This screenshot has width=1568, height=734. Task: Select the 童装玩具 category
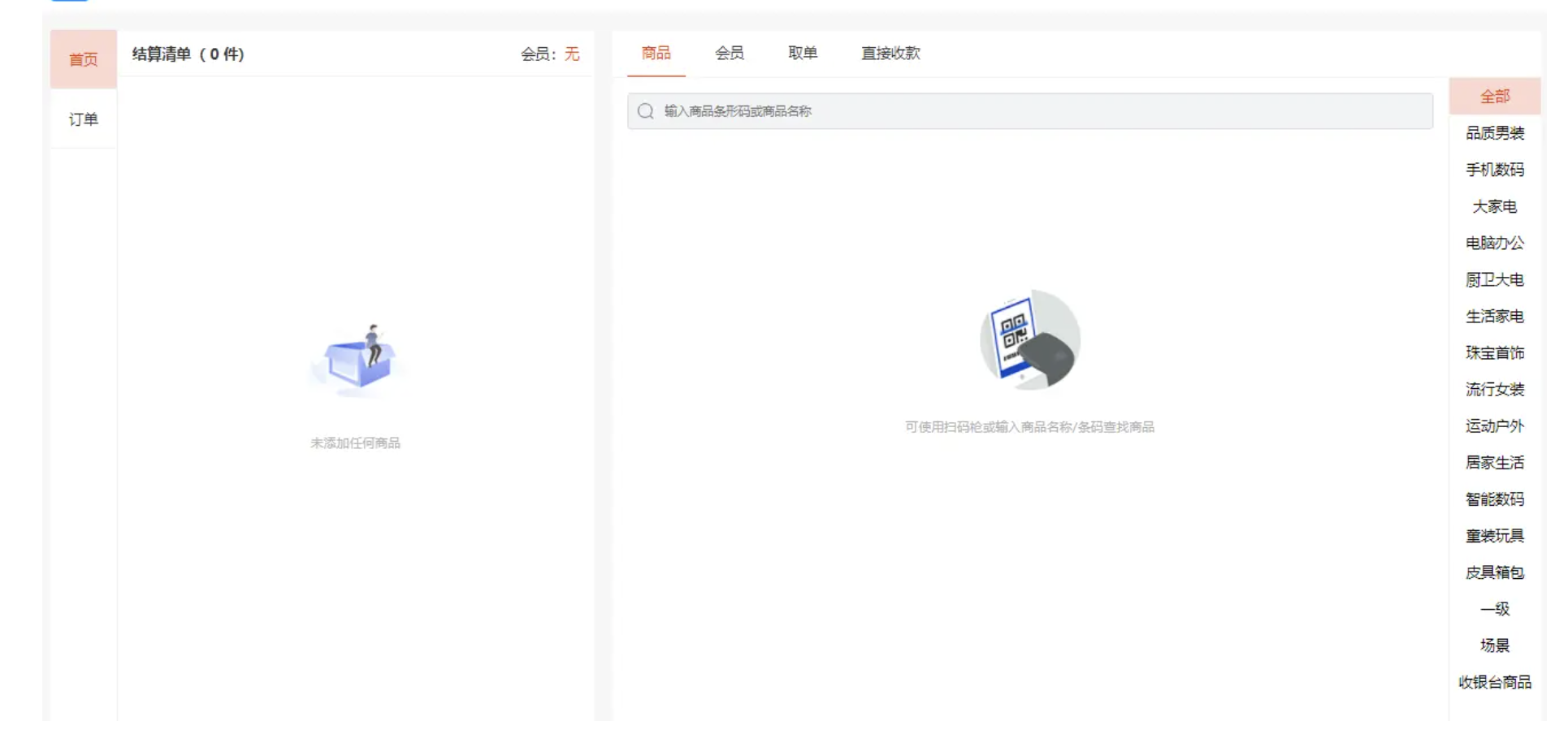click(x=1495, y=536)
